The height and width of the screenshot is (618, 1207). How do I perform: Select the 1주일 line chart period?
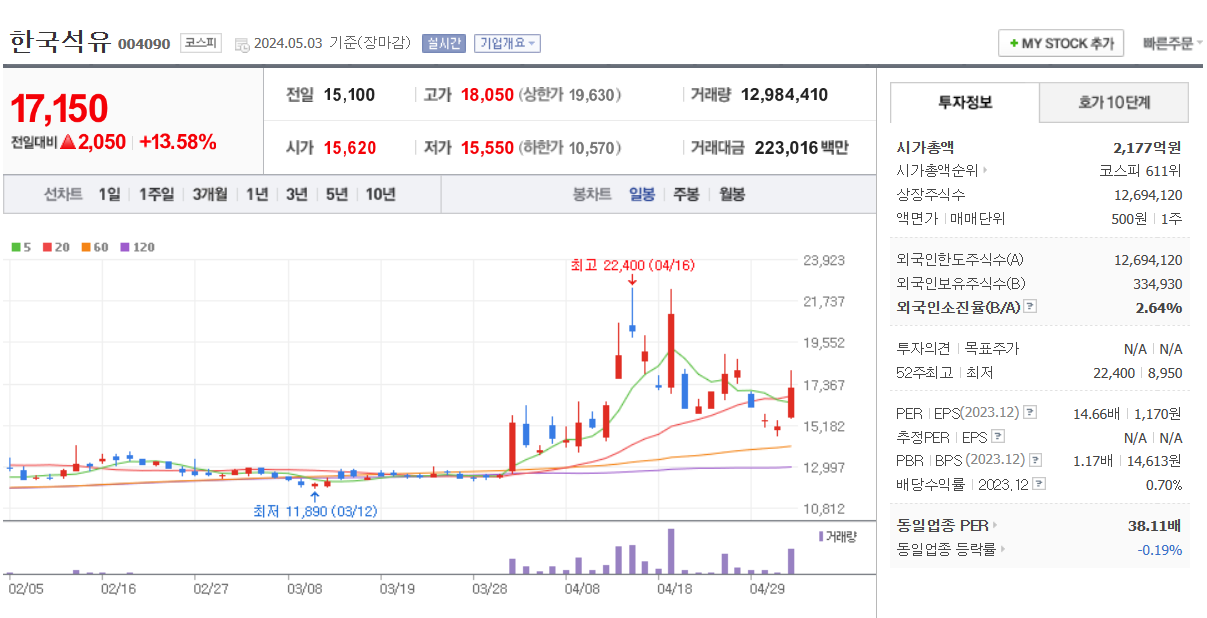click(x=156, y=194)
